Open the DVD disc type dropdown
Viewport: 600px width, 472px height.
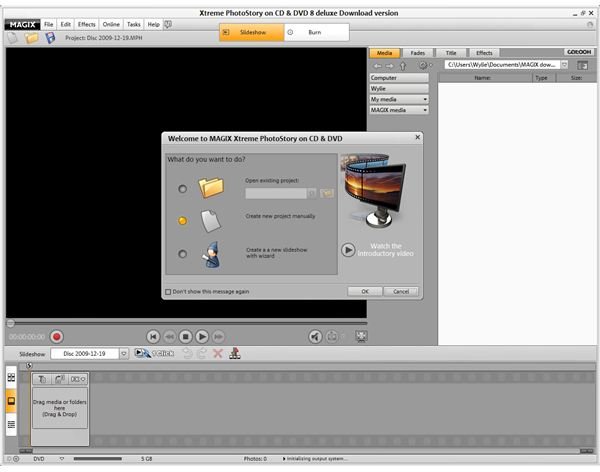pos(62,459)
